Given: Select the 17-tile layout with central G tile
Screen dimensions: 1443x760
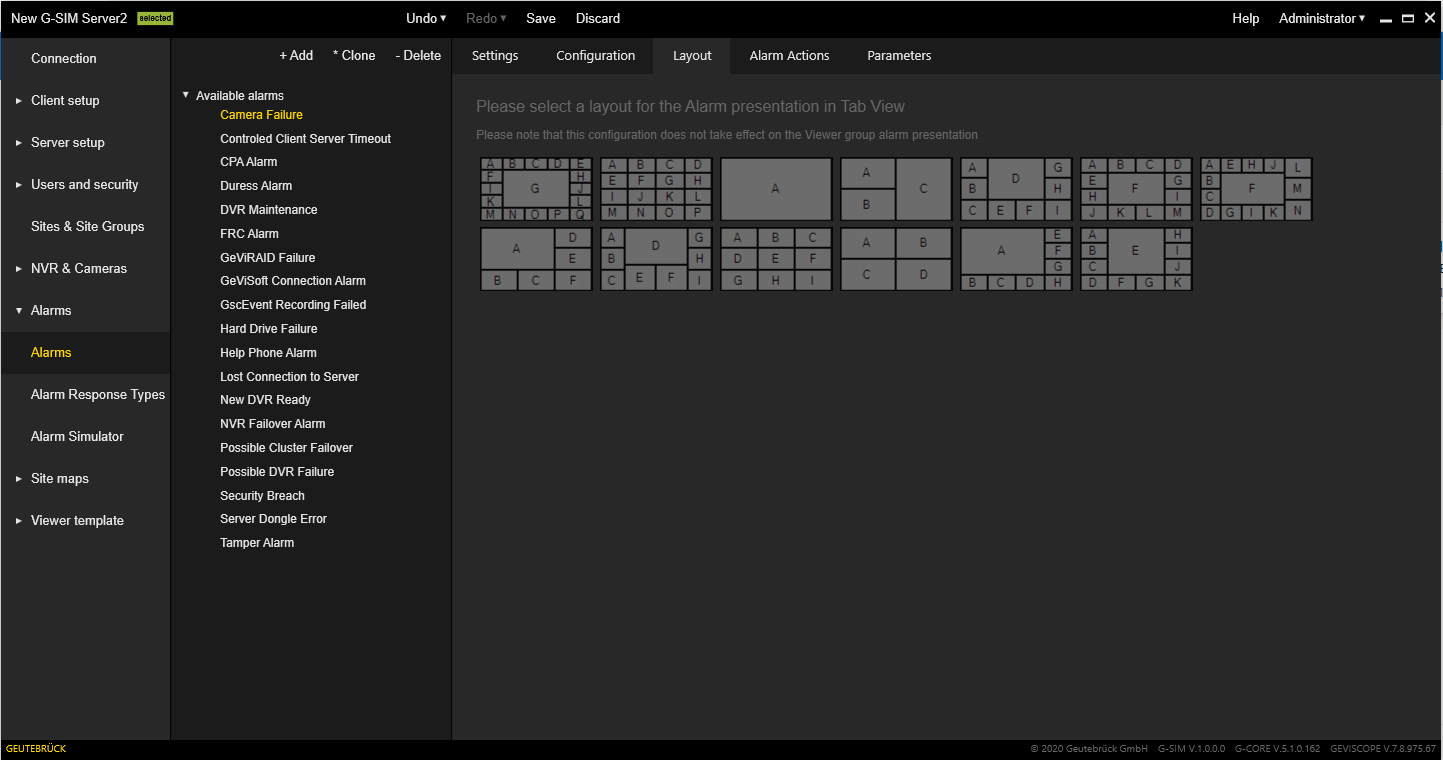Looking at the screenshot, I should coord(536,189).
